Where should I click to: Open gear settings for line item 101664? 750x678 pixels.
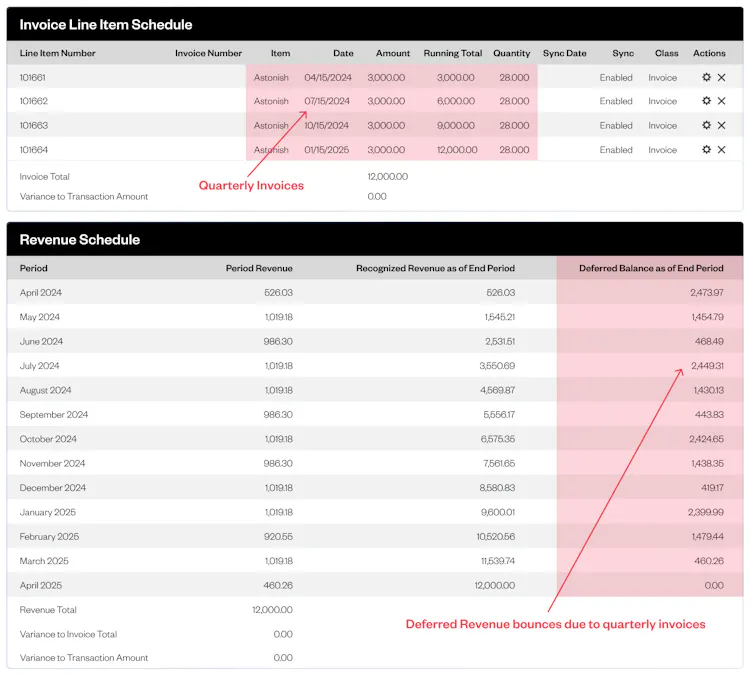tap(706, 149)
